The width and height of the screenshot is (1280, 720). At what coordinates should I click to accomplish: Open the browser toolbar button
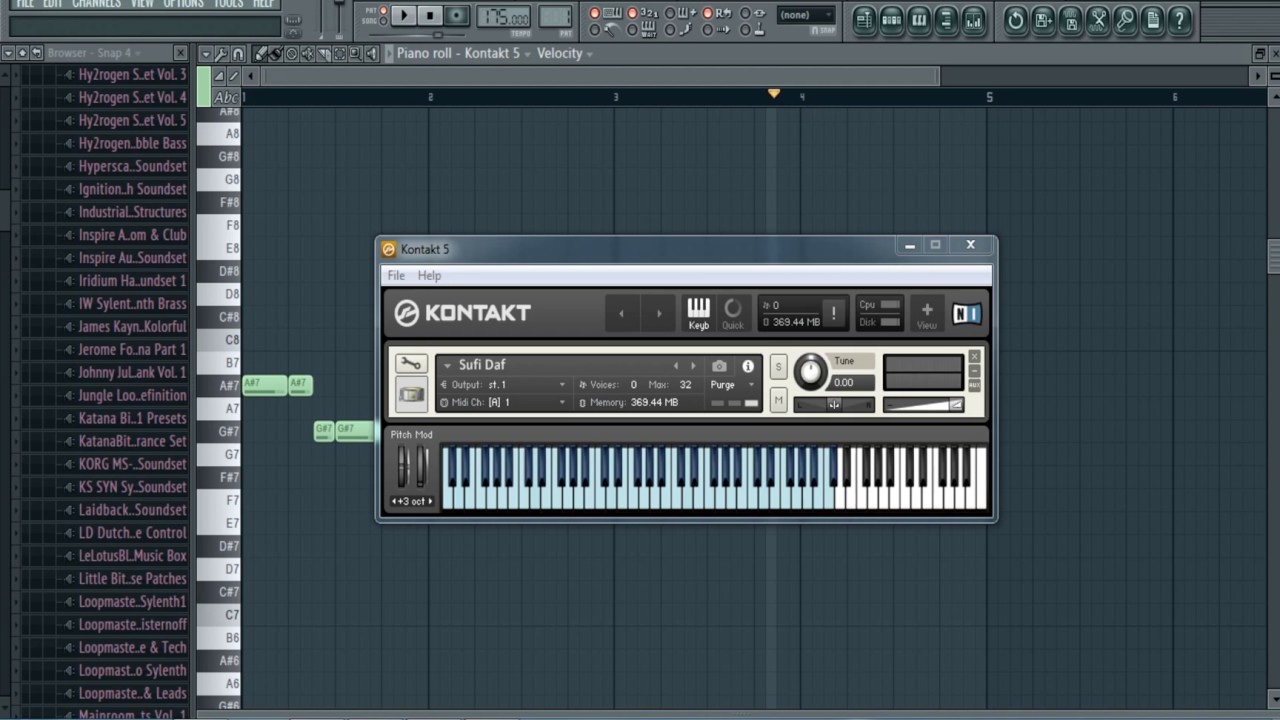947,20
